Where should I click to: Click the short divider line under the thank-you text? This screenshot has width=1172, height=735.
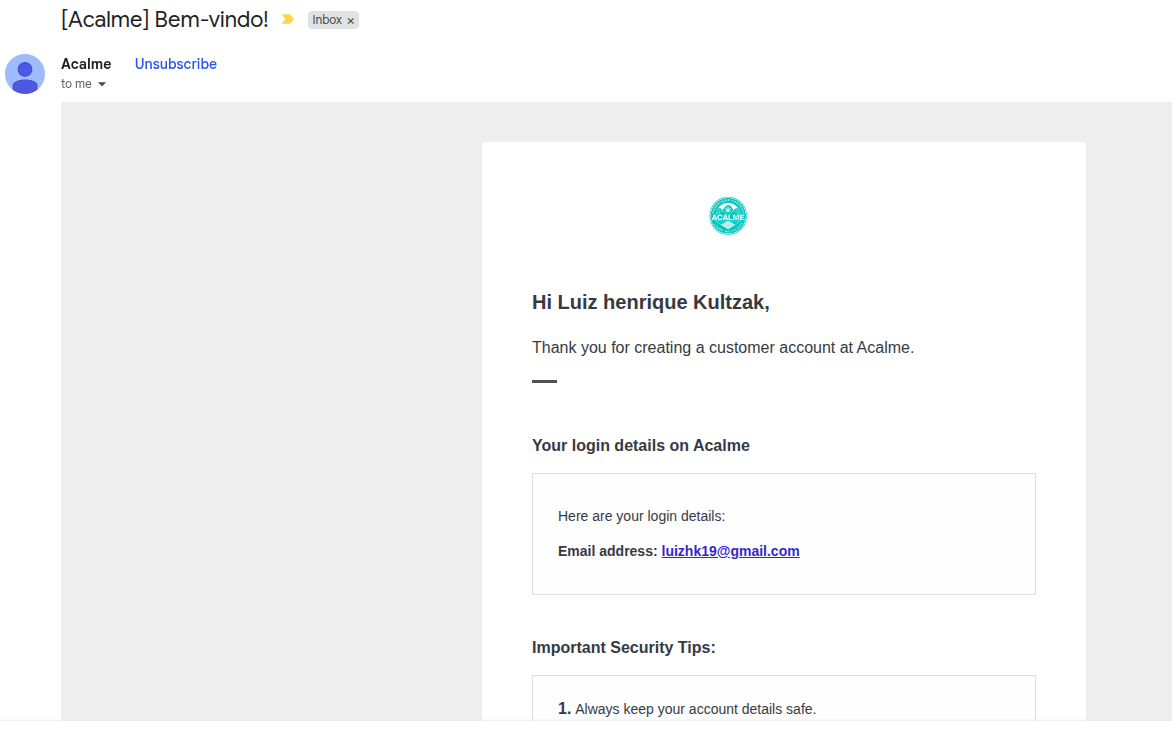pyautogui.click(x=544, y=381)
